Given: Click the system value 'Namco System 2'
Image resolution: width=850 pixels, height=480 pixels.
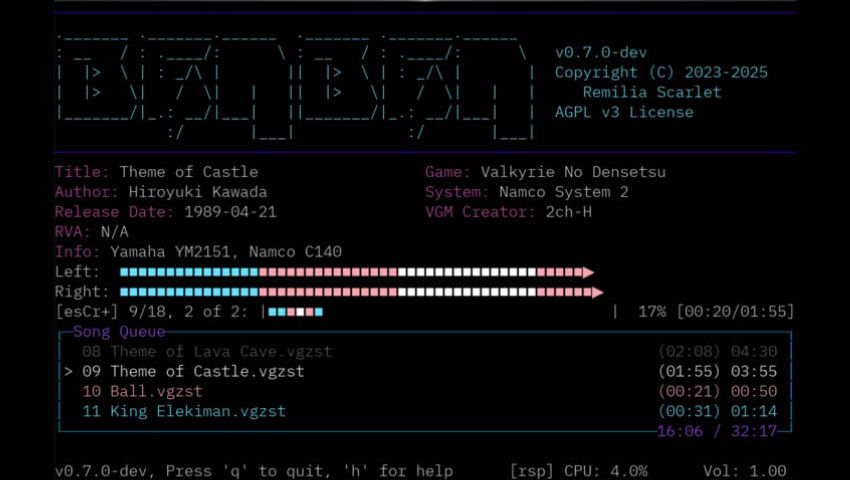Looking at the screenshot, I should tap(564, 192).
